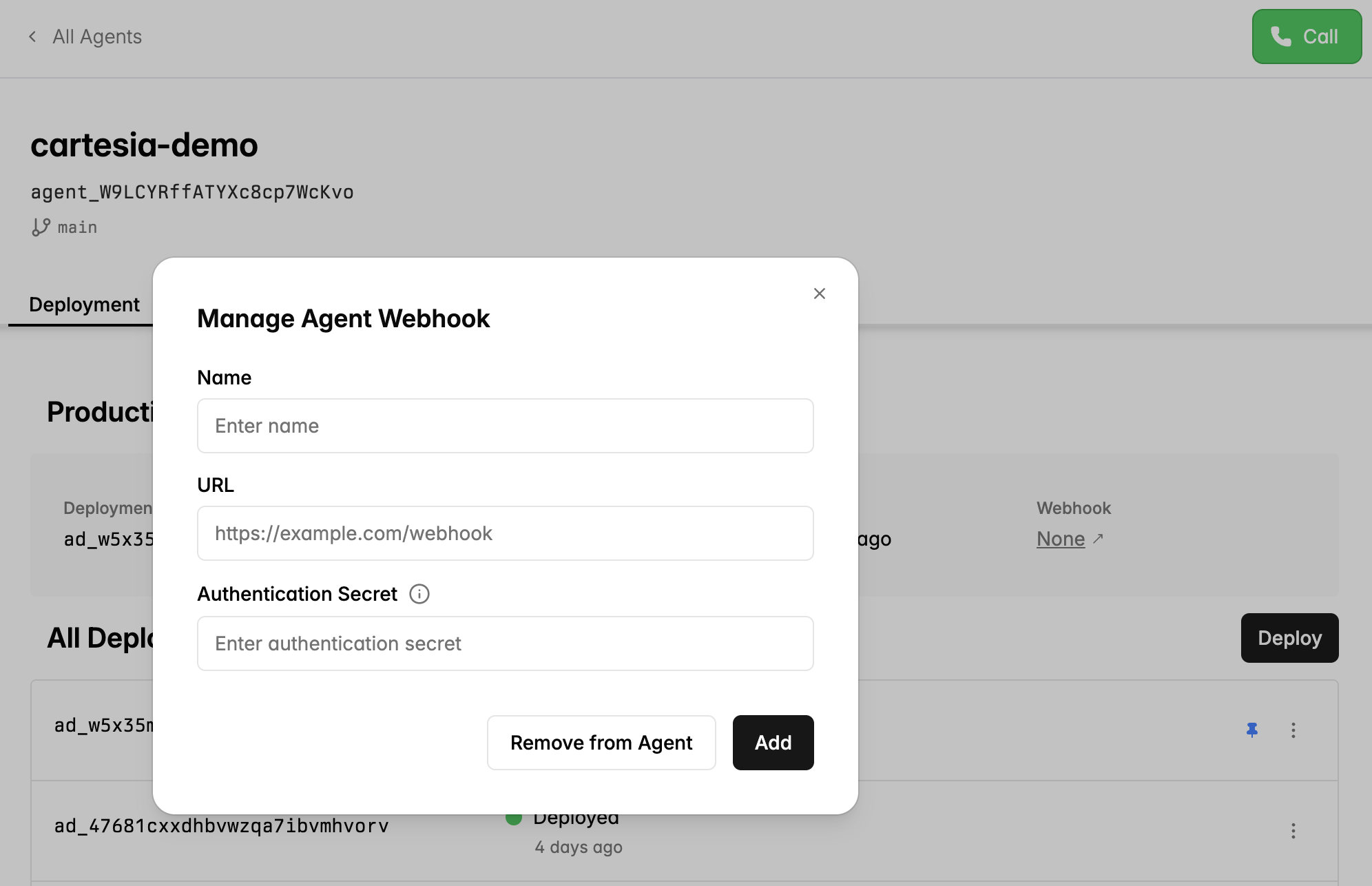The image size is (1372, 886).
Task: Click the Deploy button
Action: pos(1289,638)
